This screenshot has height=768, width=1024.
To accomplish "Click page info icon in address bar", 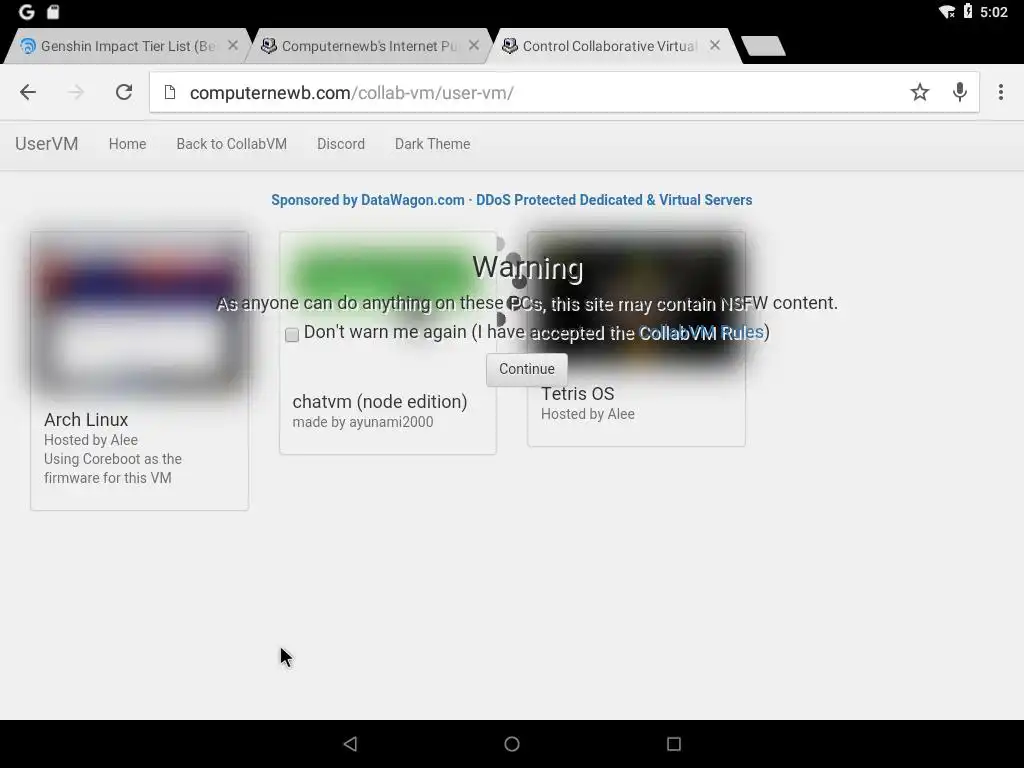I will point(170,92).
